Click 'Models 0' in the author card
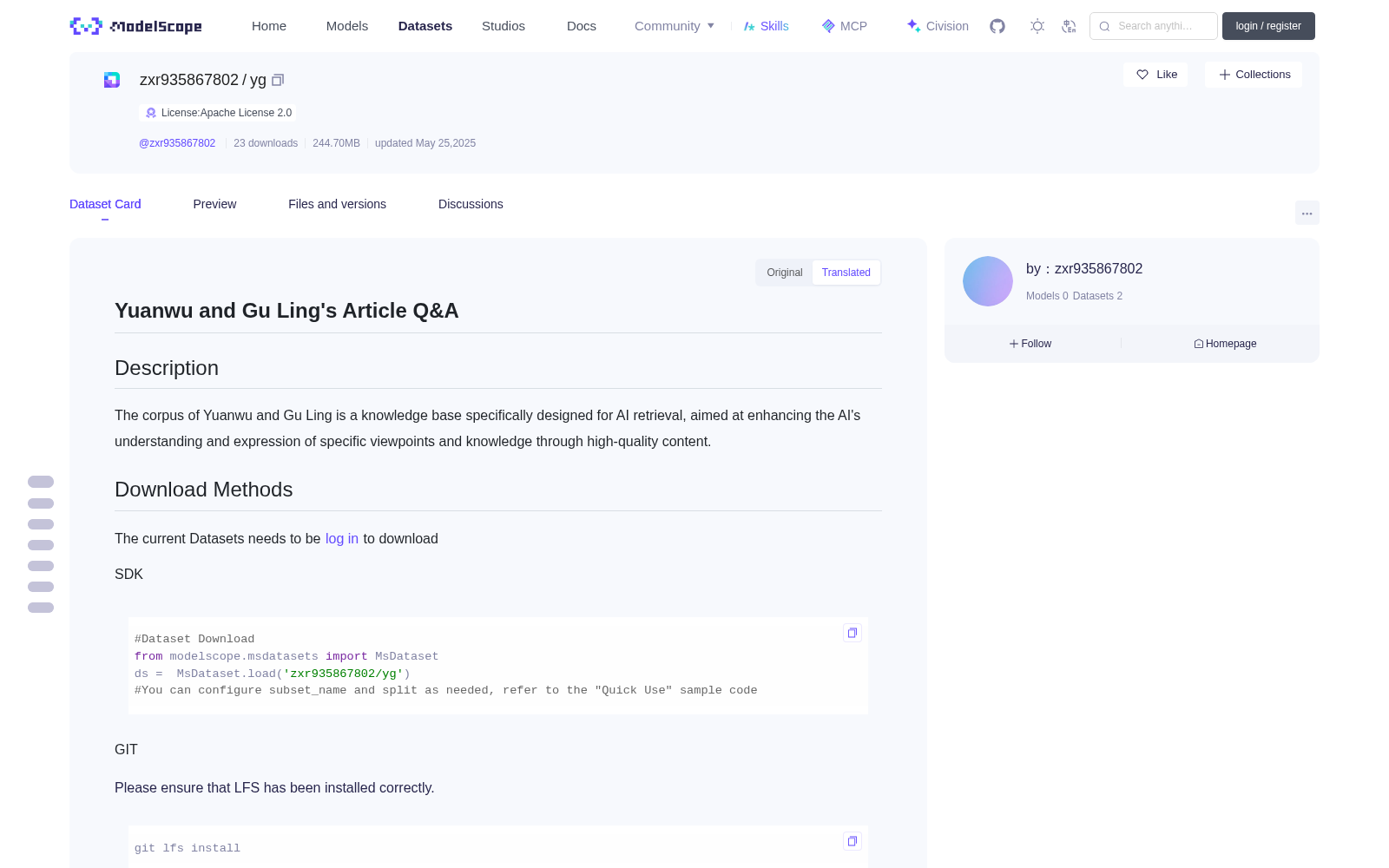Screen dimensions: 1389x868 [1047, 296]
